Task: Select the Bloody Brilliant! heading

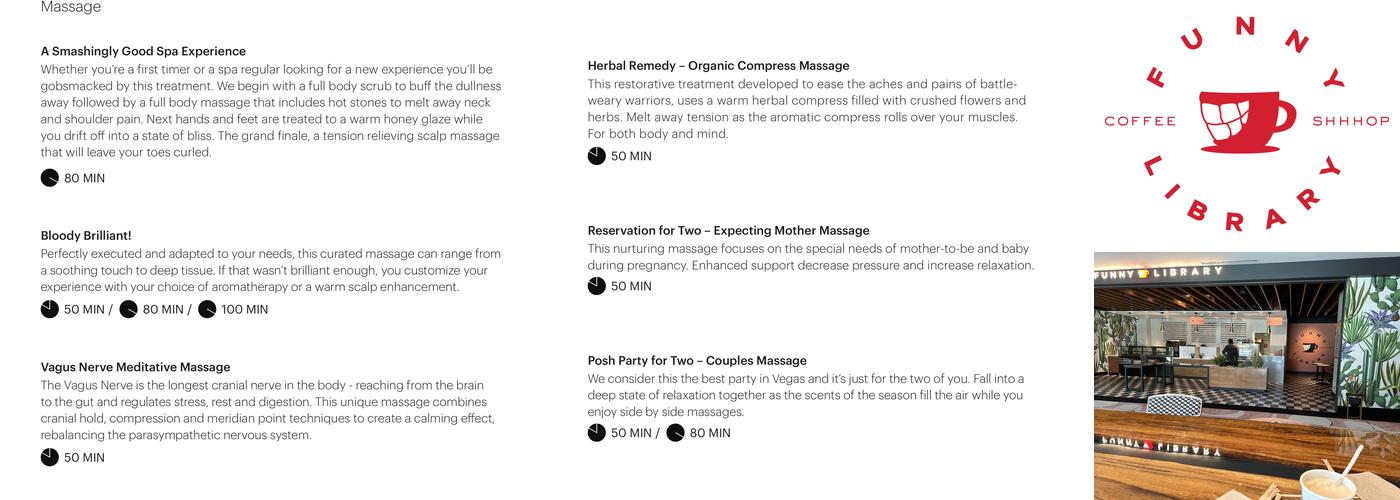Action: click(86, 236)
